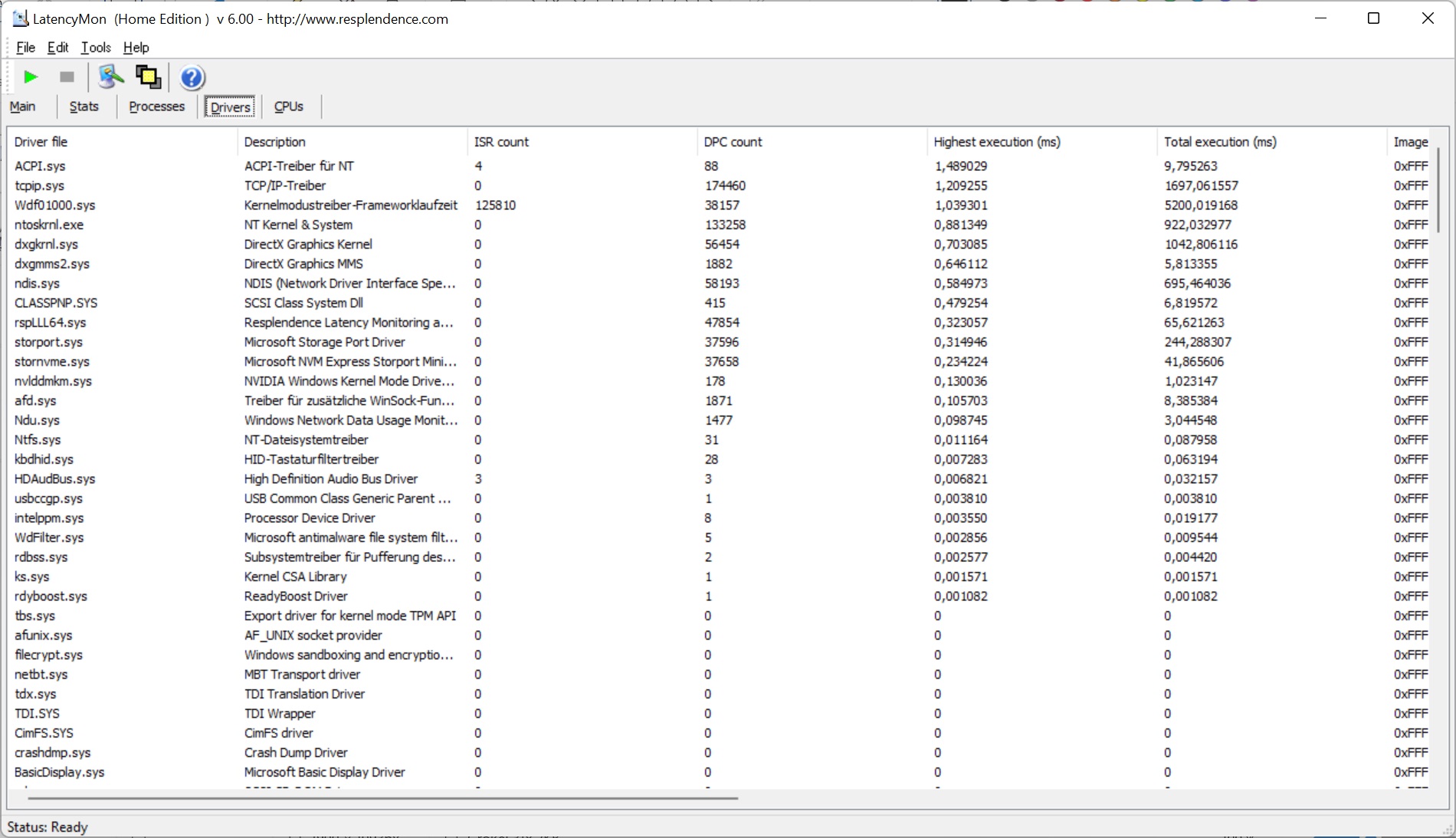Switch to the CPUs tab
Image resolution: width=1456 pixels, height=838 pixels.
[x=288, y=107]
